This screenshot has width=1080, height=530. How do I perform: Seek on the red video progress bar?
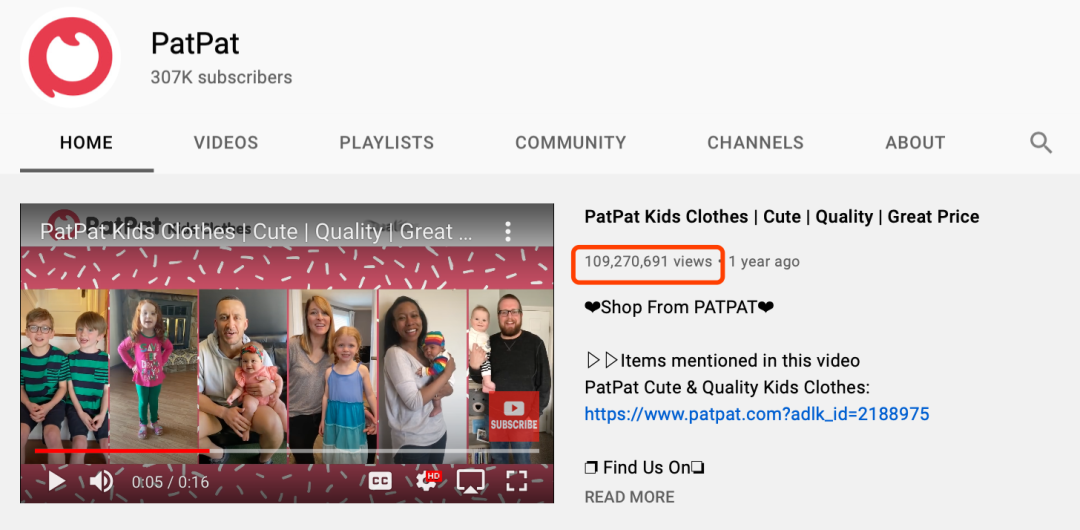122,451
